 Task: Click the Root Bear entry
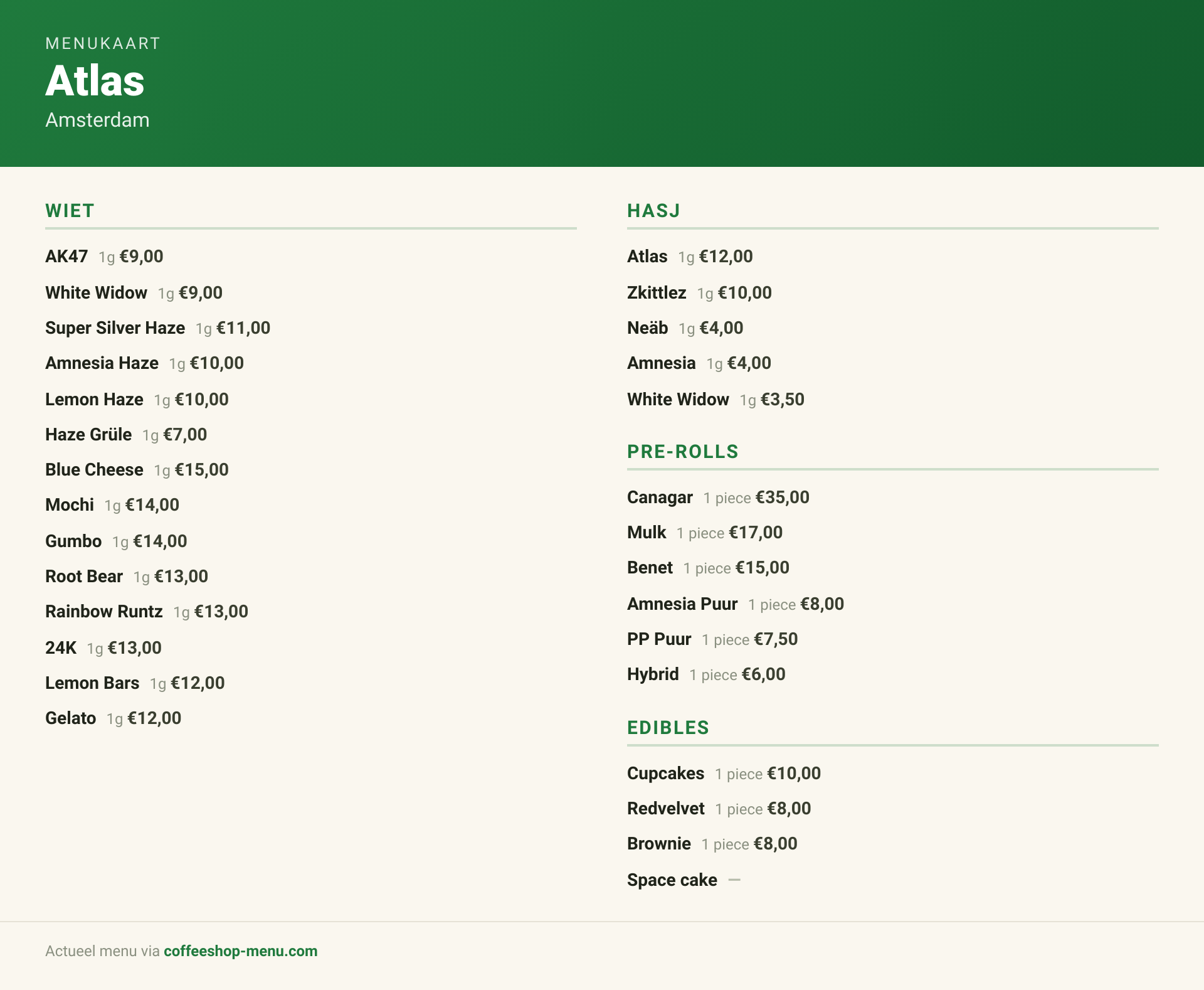click(127, 577)
